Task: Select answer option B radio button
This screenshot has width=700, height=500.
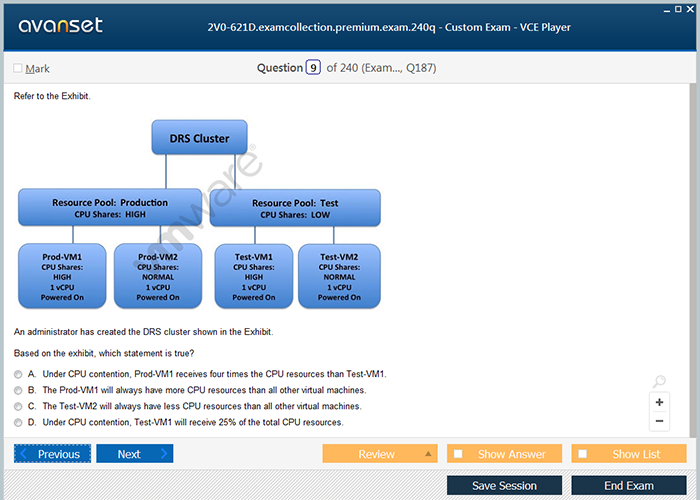Action: [x=18, y=390]
